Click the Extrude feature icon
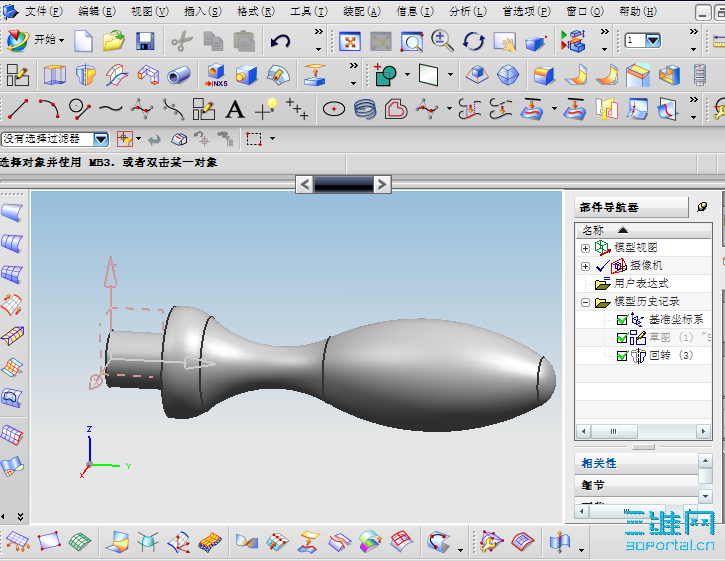Image resolution: width=725 pixels, height=561 pixels. click(x=55, y=75)
